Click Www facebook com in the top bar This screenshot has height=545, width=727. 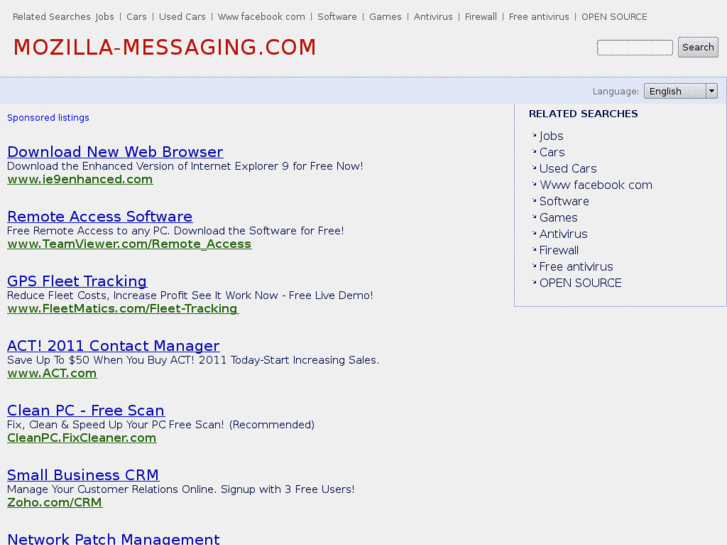tap(261, 17)
